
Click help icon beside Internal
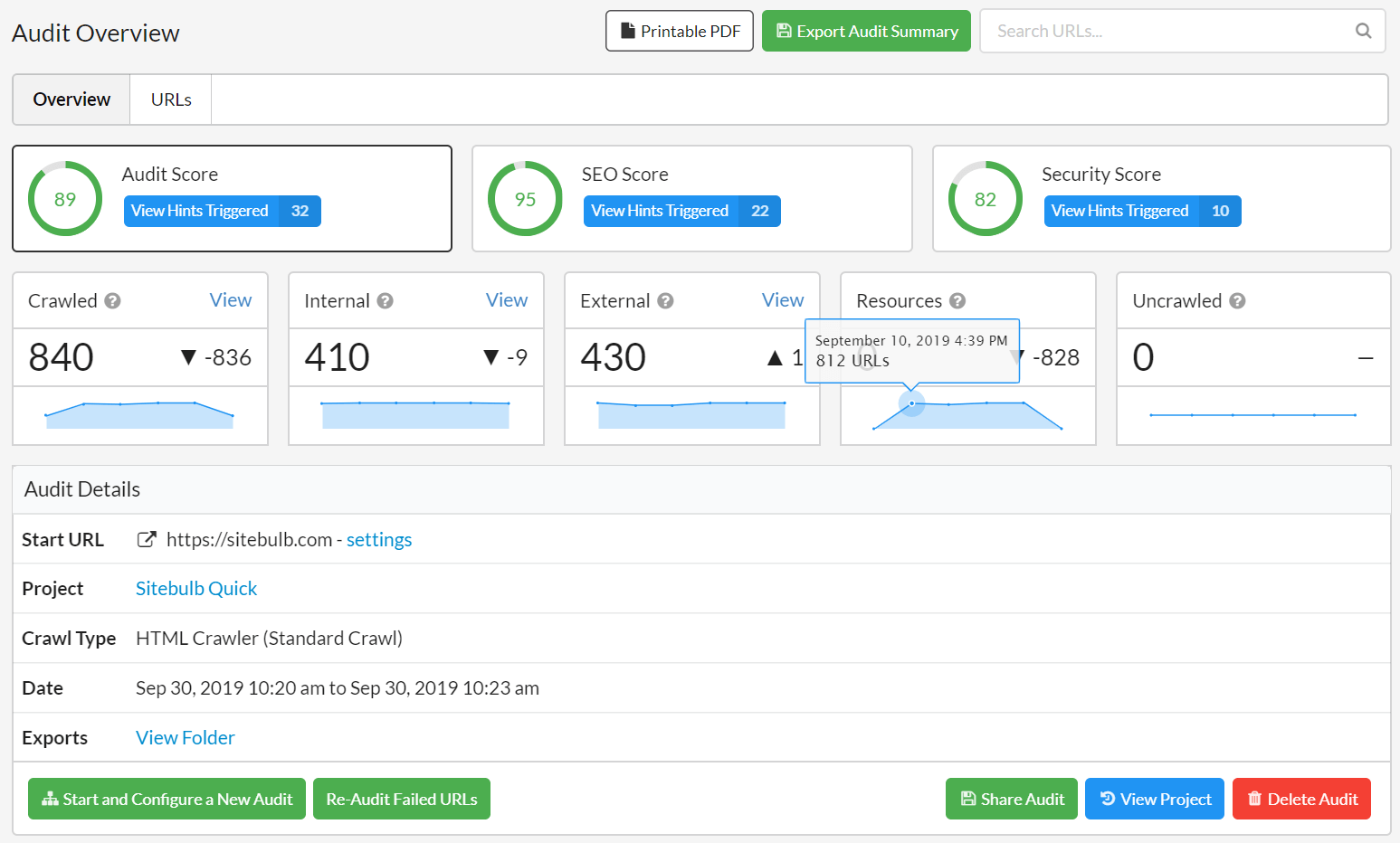(x=385, y=301)
